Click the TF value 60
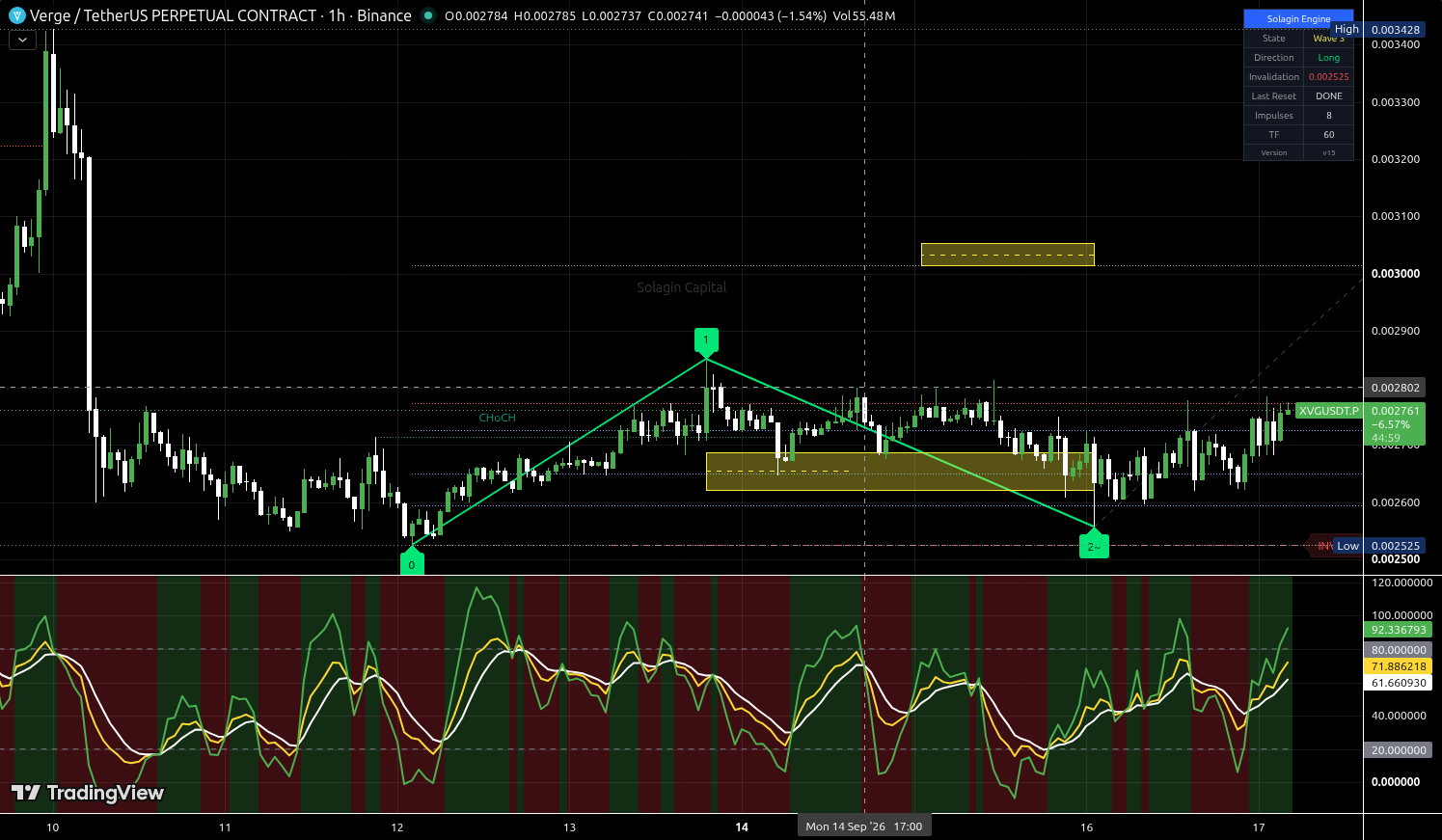The height and width of the screenshot is (840, 1442). coord(1329,135)
